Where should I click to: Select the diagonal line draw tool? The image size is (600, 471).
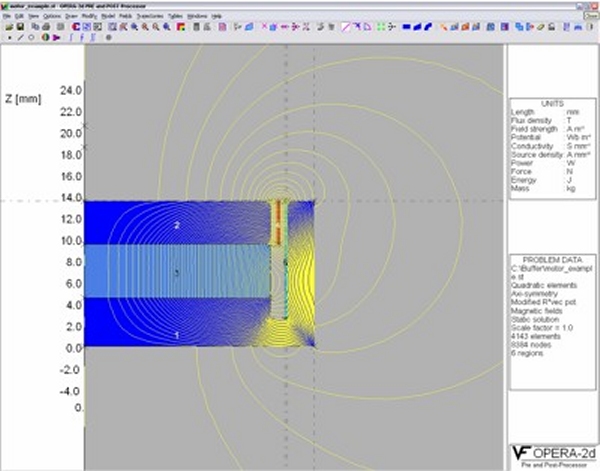[21, 37]
